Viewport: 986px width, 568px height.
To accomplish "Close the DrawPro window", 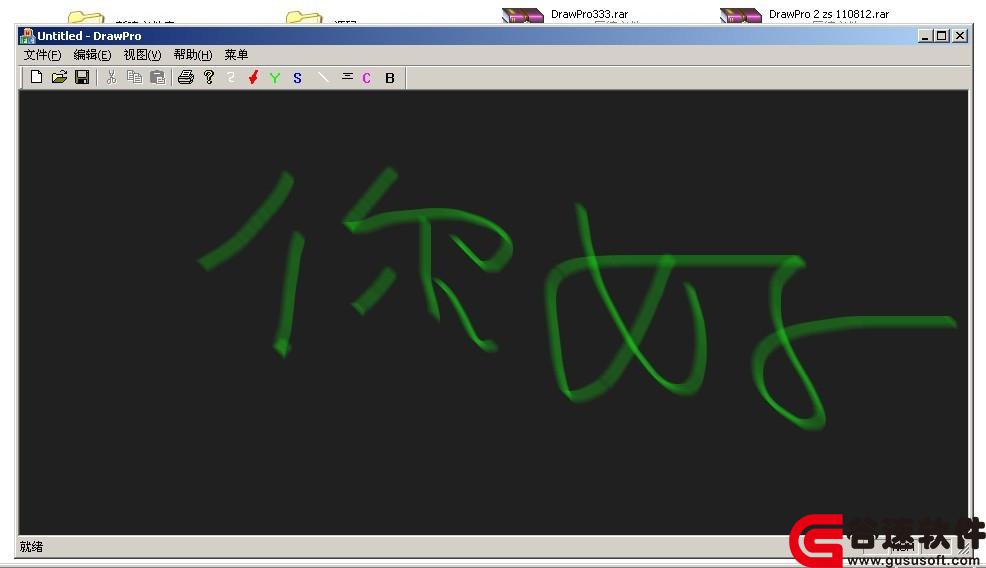I will (960, 36).
